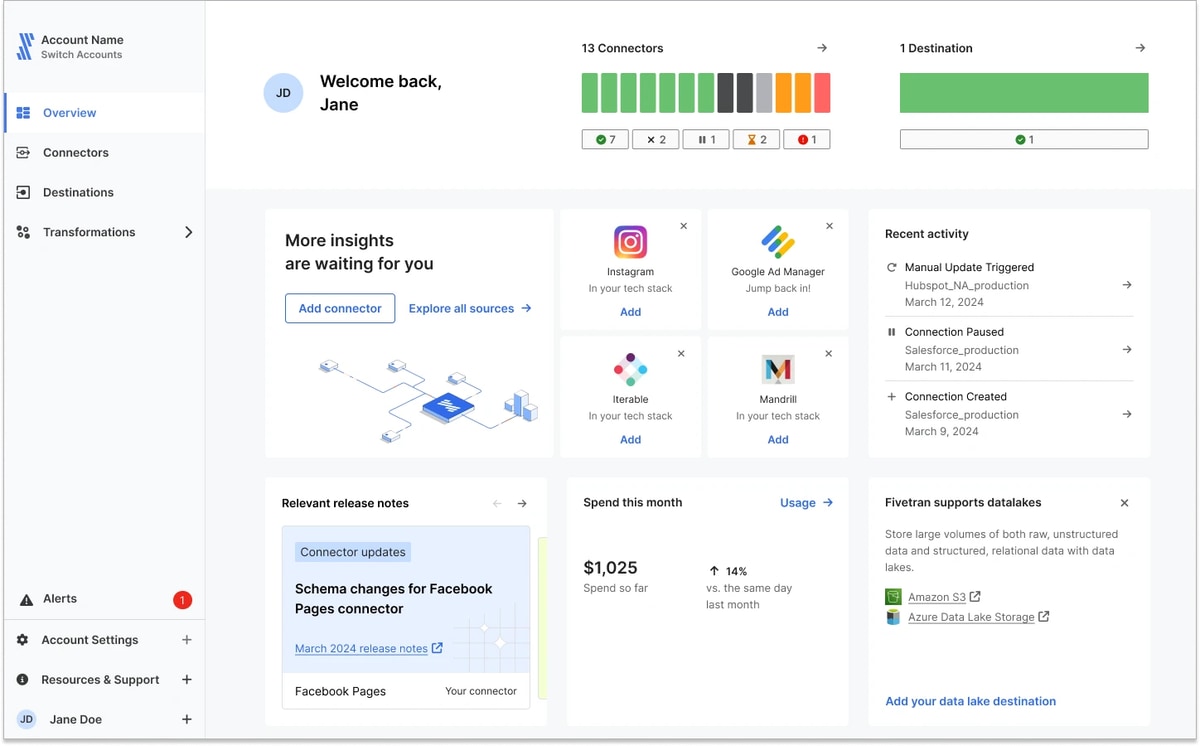Screen dimensions: 1200x746
Task: Click Add your data lake destination
Action: 971,701
